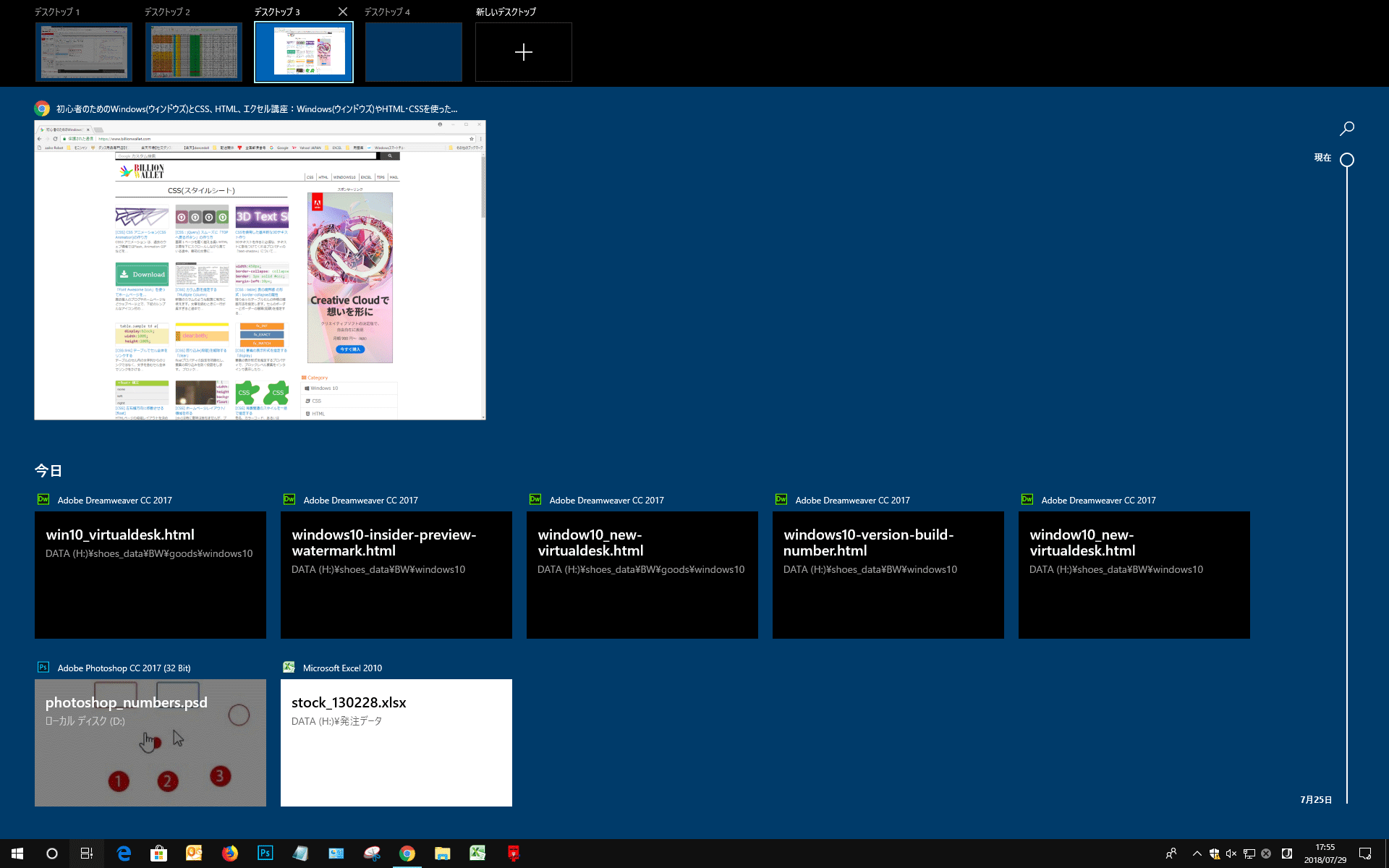Image resolution: width=1389 pixels, height=868 pixels.
Task: Open window10_new-virtualdesk.html card in BW¥windows10
Action: 1134,575
